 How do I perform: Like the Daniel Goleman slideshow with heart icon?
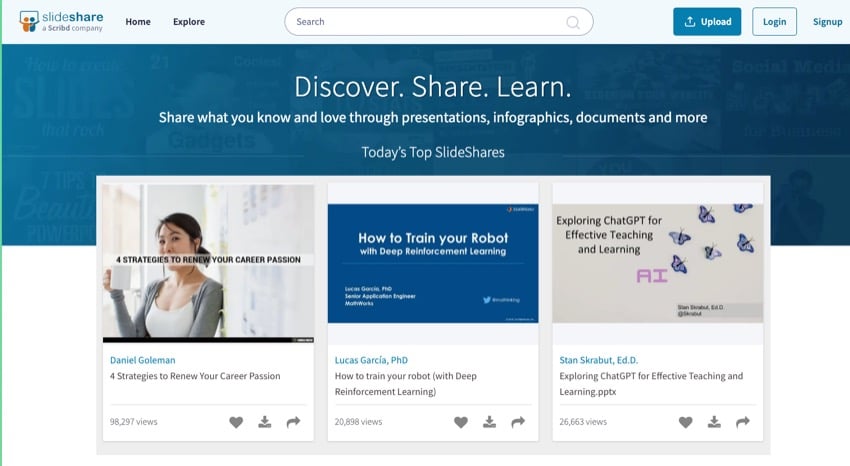click(236, 422)
